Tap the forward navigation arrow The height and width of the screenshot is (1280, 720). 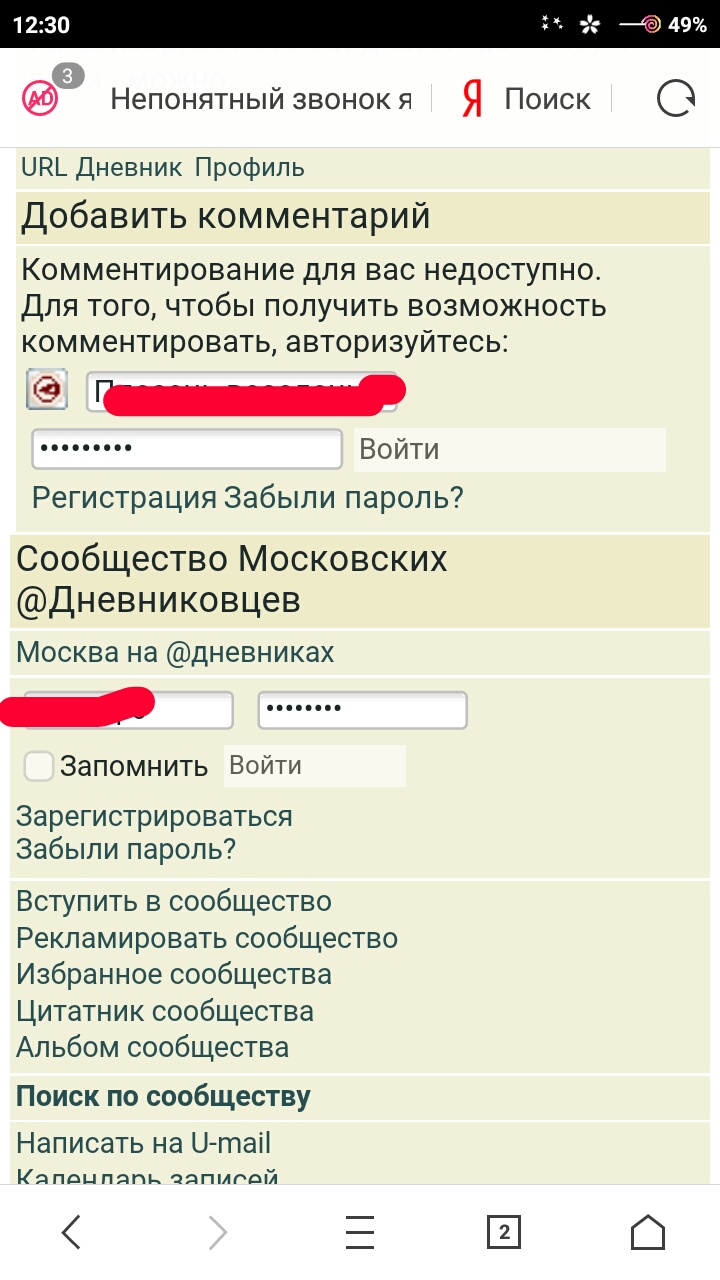click(217, 1232)
